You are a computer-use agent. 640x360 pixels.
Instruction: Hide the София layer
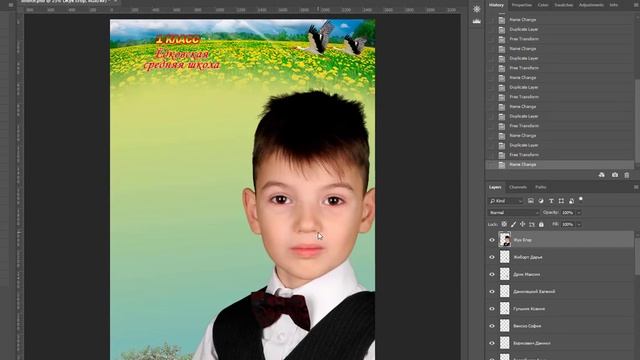coord(492,326)
